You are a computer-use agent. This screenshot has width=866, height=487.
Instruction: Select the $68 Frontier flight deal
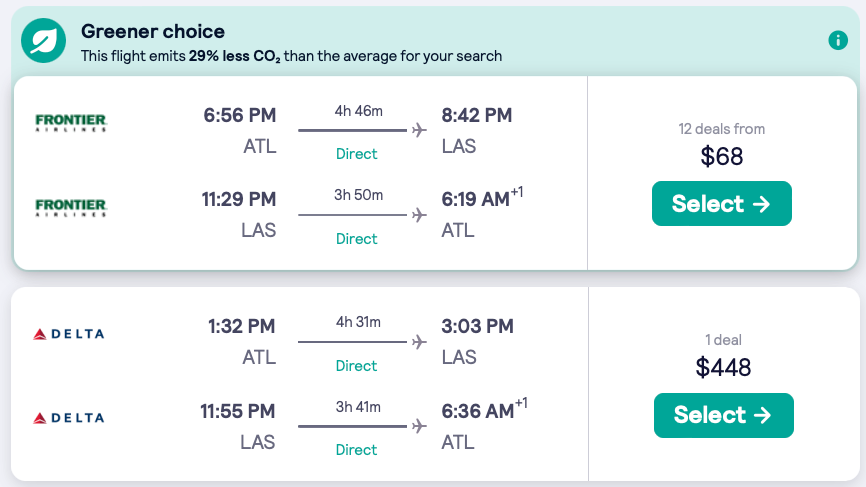(721, 204)
